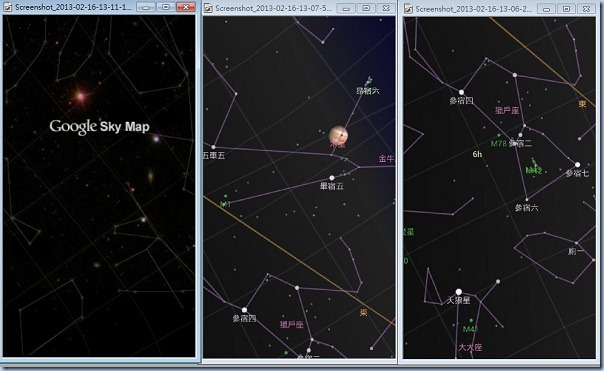Image resolution: width=604 pixels, height=371 pixels.
Task: Click the bright red star above Google logo
Action: [x=81, y=96]
